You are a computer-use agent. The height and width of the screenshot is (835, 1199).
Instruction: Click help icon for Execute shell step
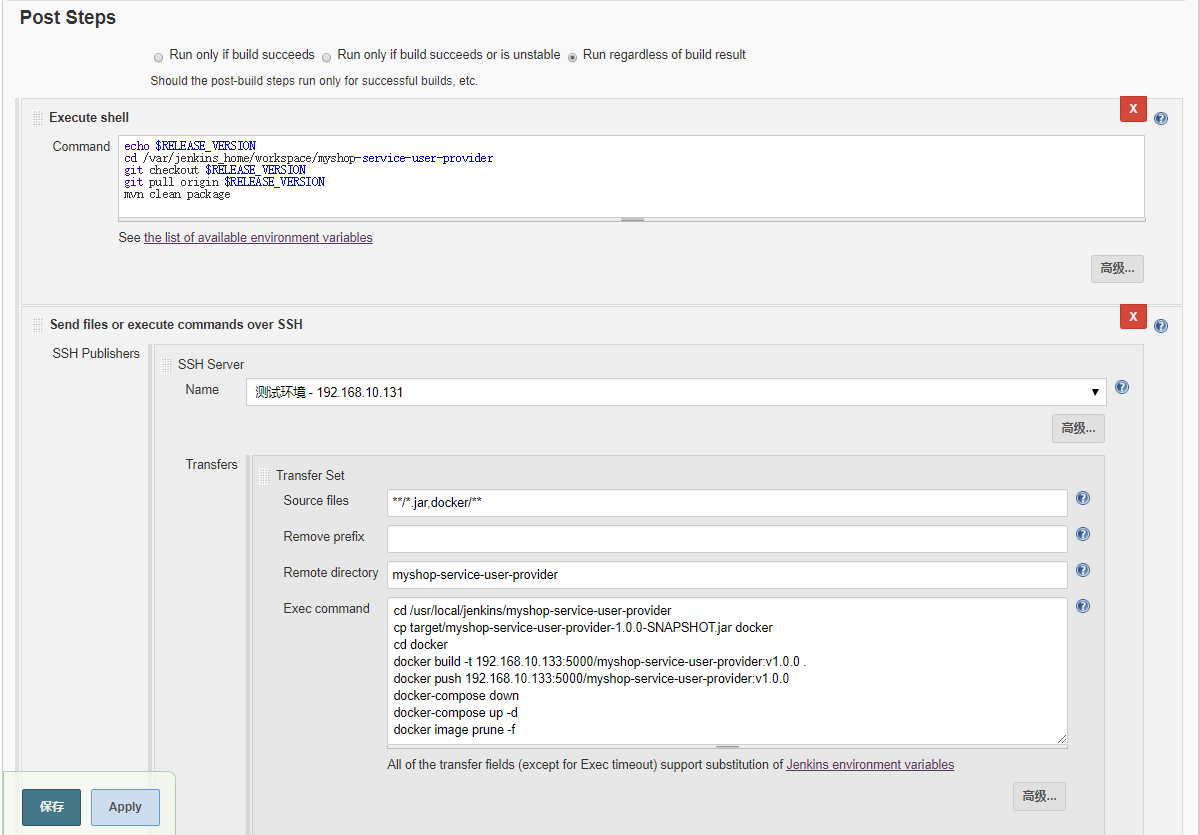[1160, 118]
